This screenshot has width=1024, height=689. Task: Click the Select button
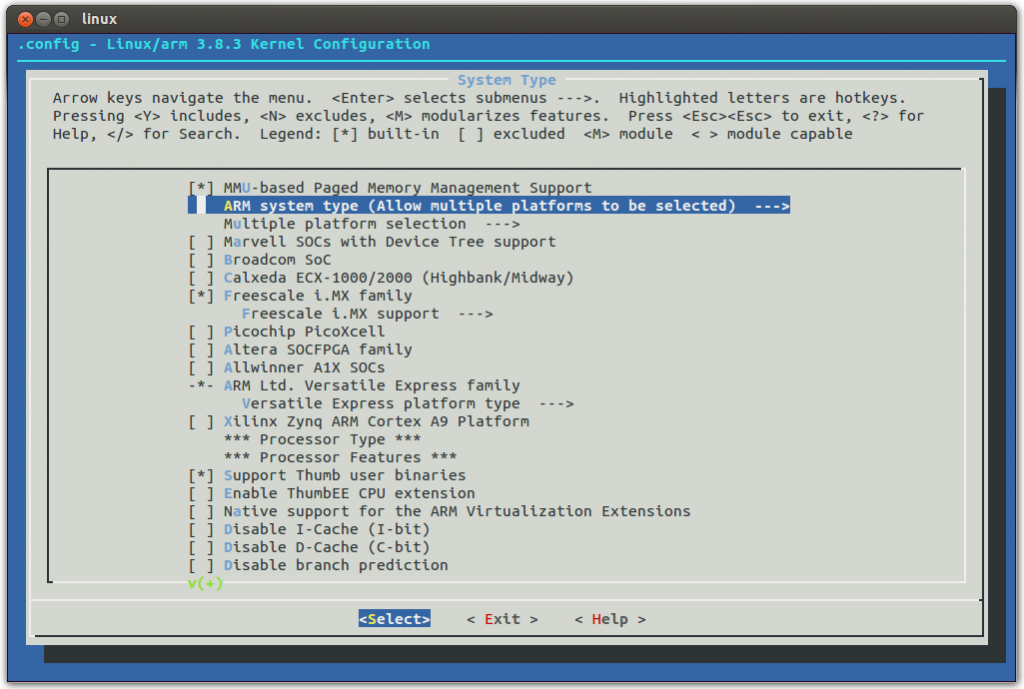point(394,619)
